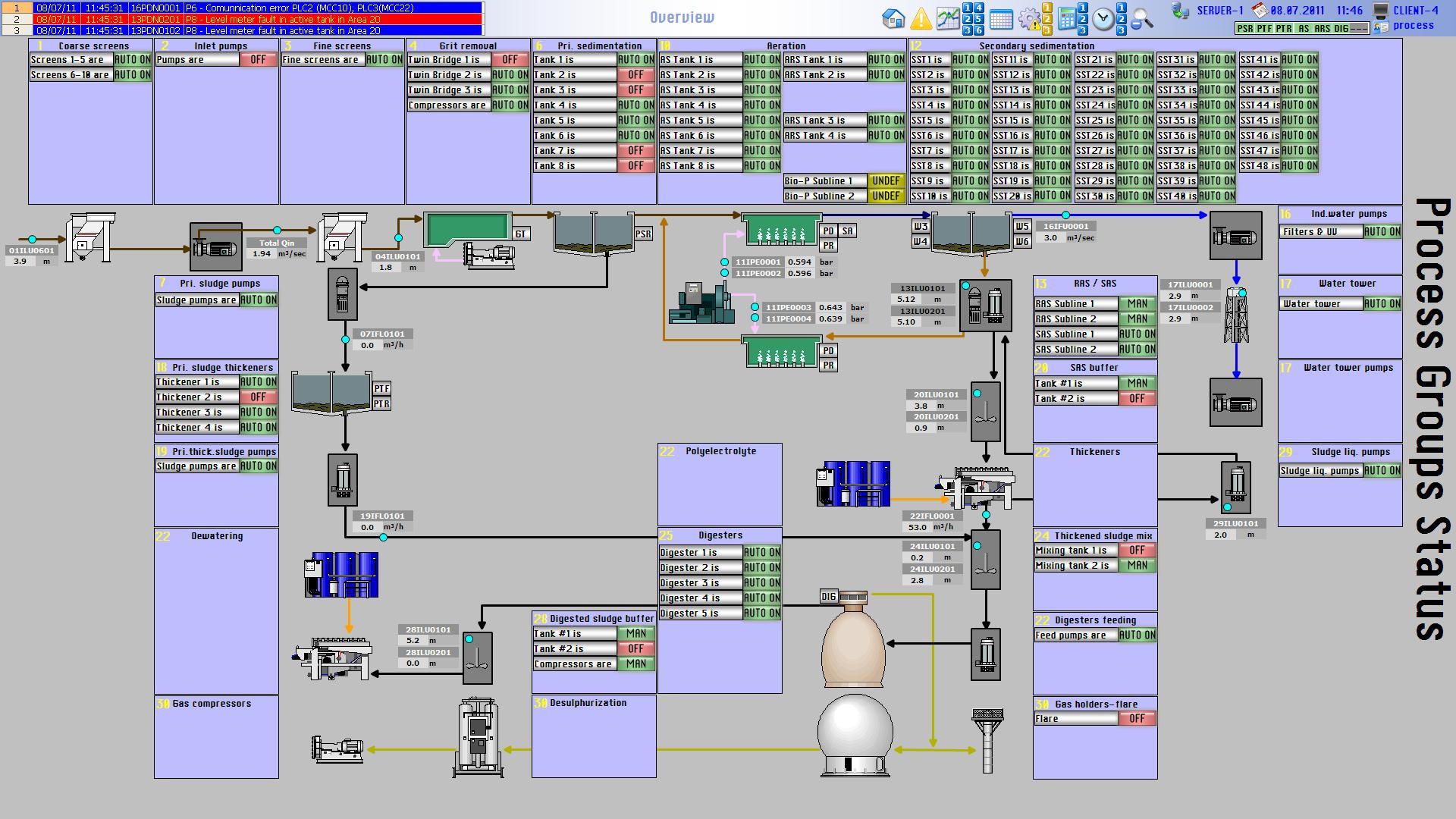Viewport: 1456px width, 819px height.
Task: Toggle the Flare OFF status
Action: click(1137, 719)
